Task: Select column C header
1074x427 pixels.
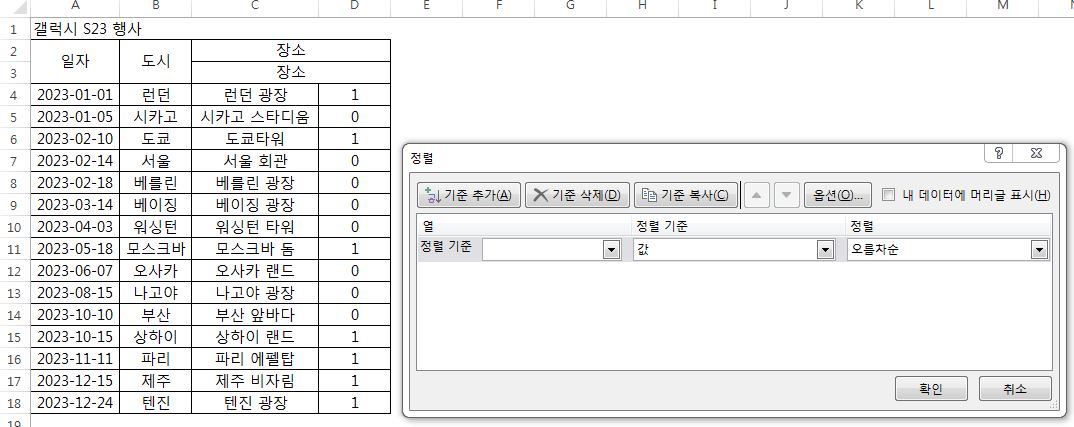Action: (x=255, y=6)
